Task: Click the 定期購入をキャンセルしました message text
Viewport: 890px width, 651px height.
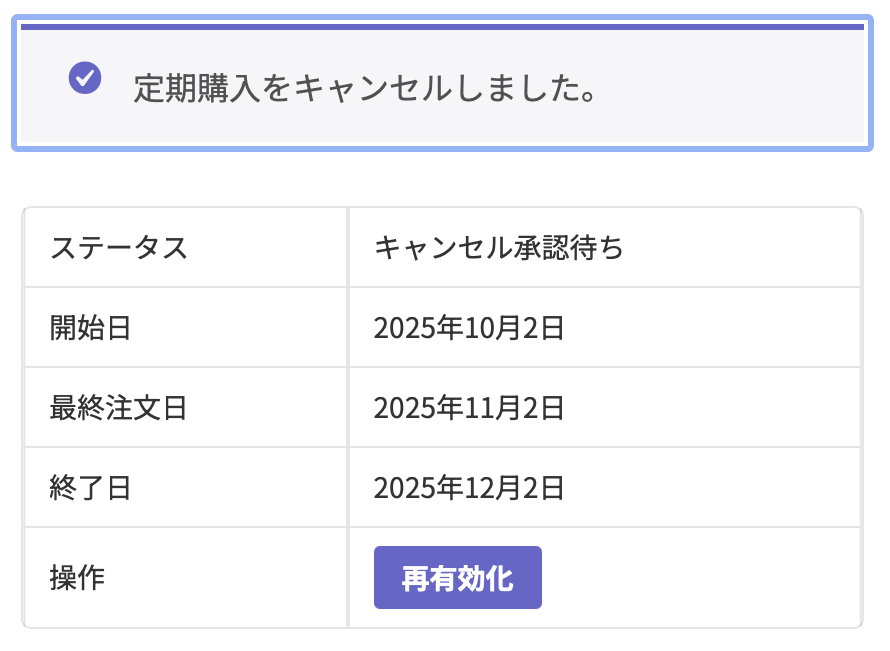Action: [365, 90]
